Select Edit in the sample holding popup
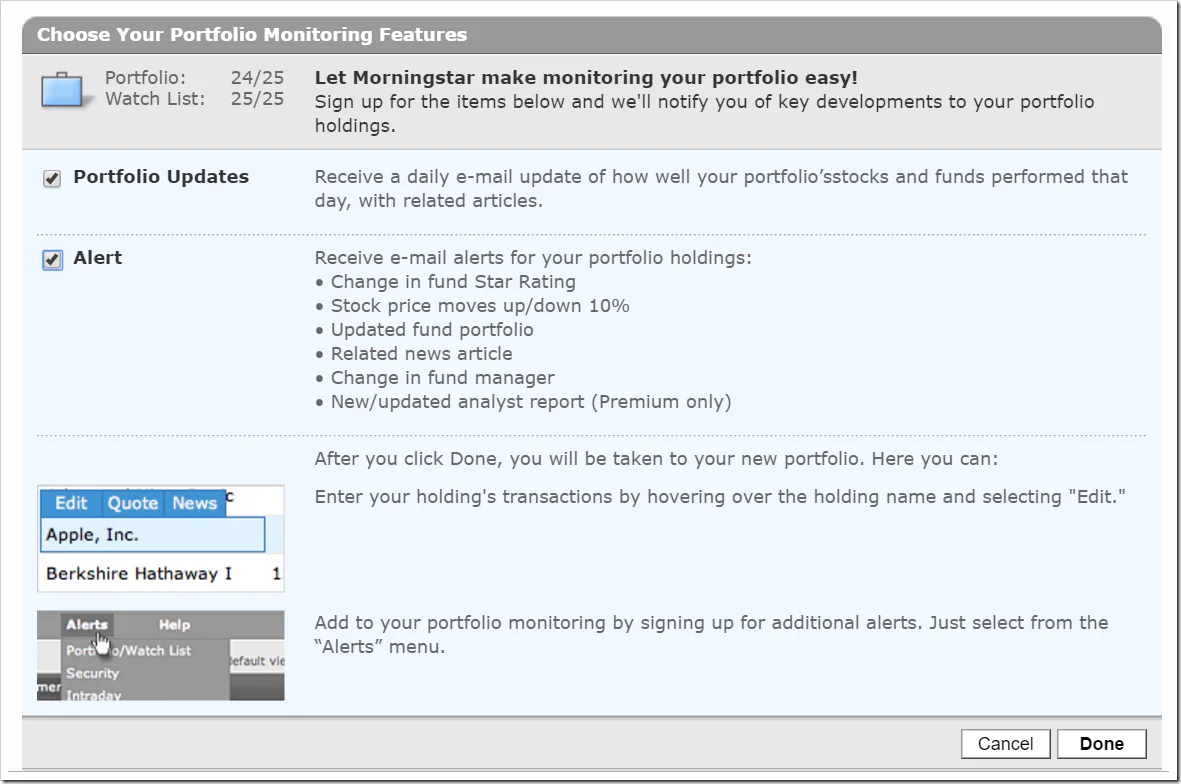1181x784 pixels. [71, 503]
